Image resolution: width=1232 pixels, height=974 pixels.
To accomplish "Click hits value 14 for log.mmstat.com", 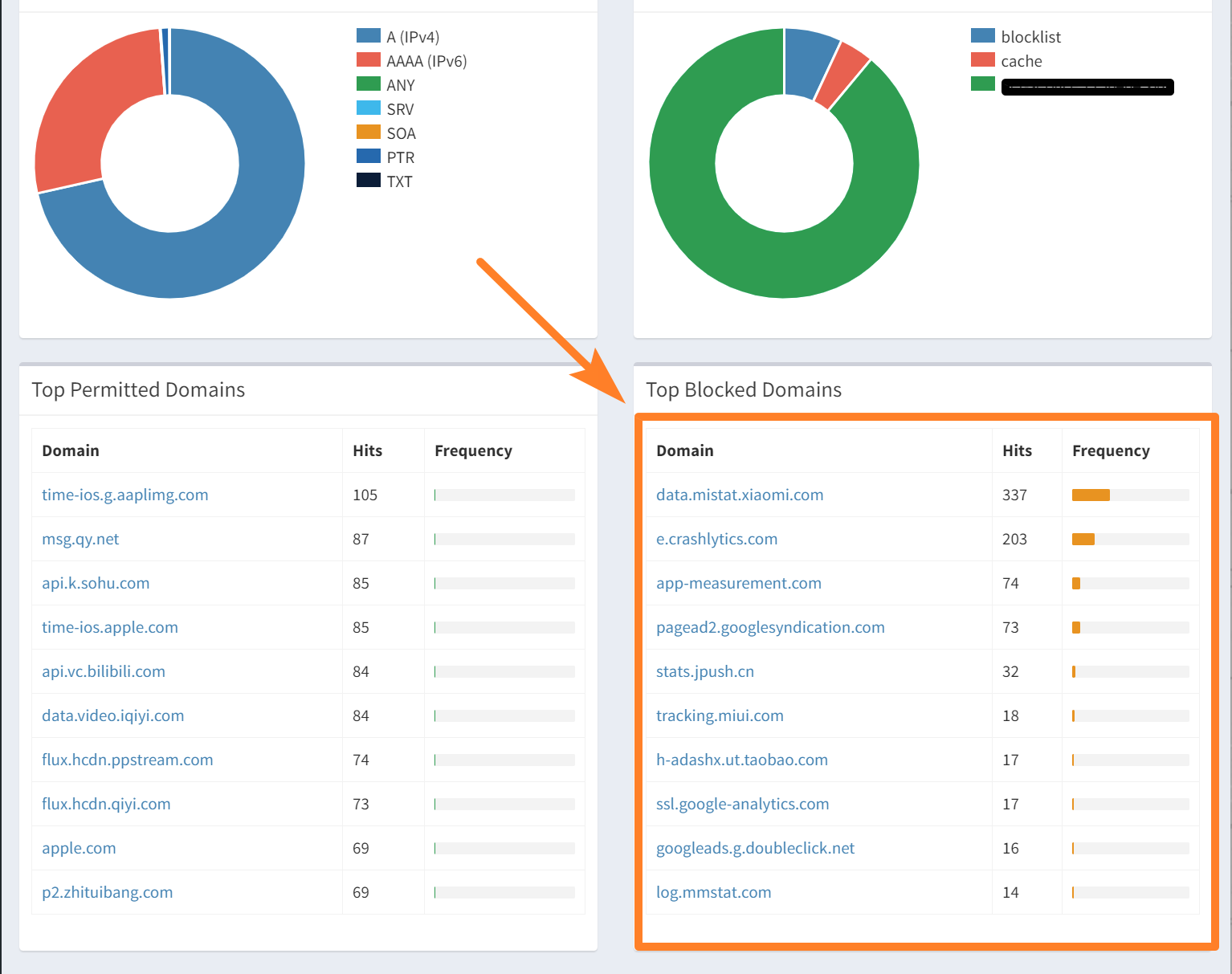I will pyautogui.click(x=1010, y=892).
